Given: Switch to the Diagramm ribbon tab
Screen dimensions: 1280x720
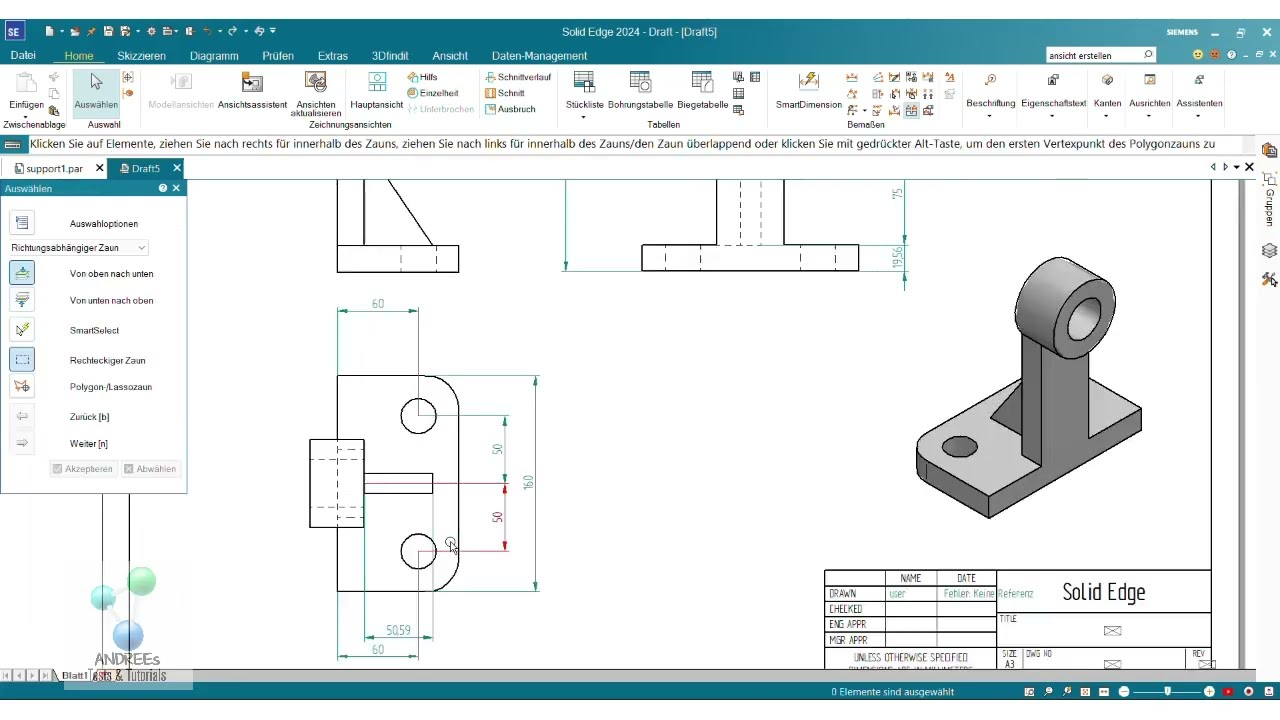Looking at the screenshot, I should click(x=214, y=56).
